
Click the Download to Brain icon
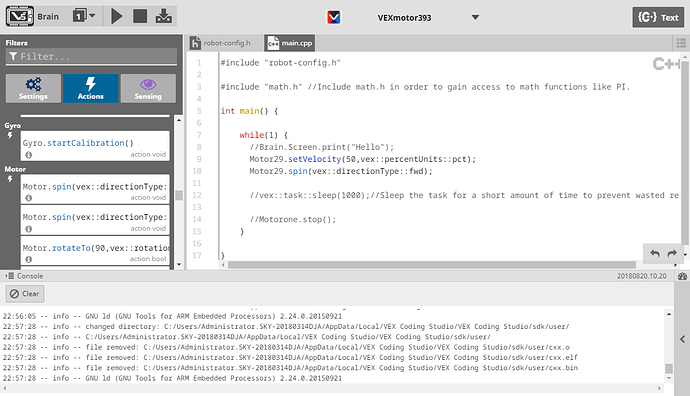click(x=164, y=17)
